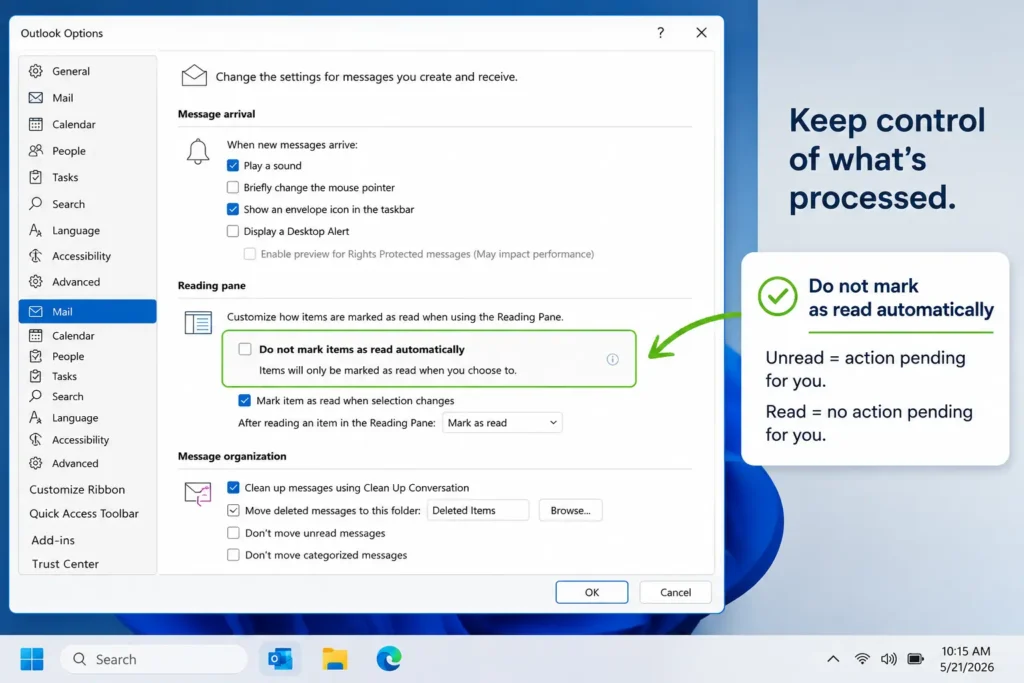Check Don't move categorized messages
1024x683 pixels.
(x=233, y=555)
